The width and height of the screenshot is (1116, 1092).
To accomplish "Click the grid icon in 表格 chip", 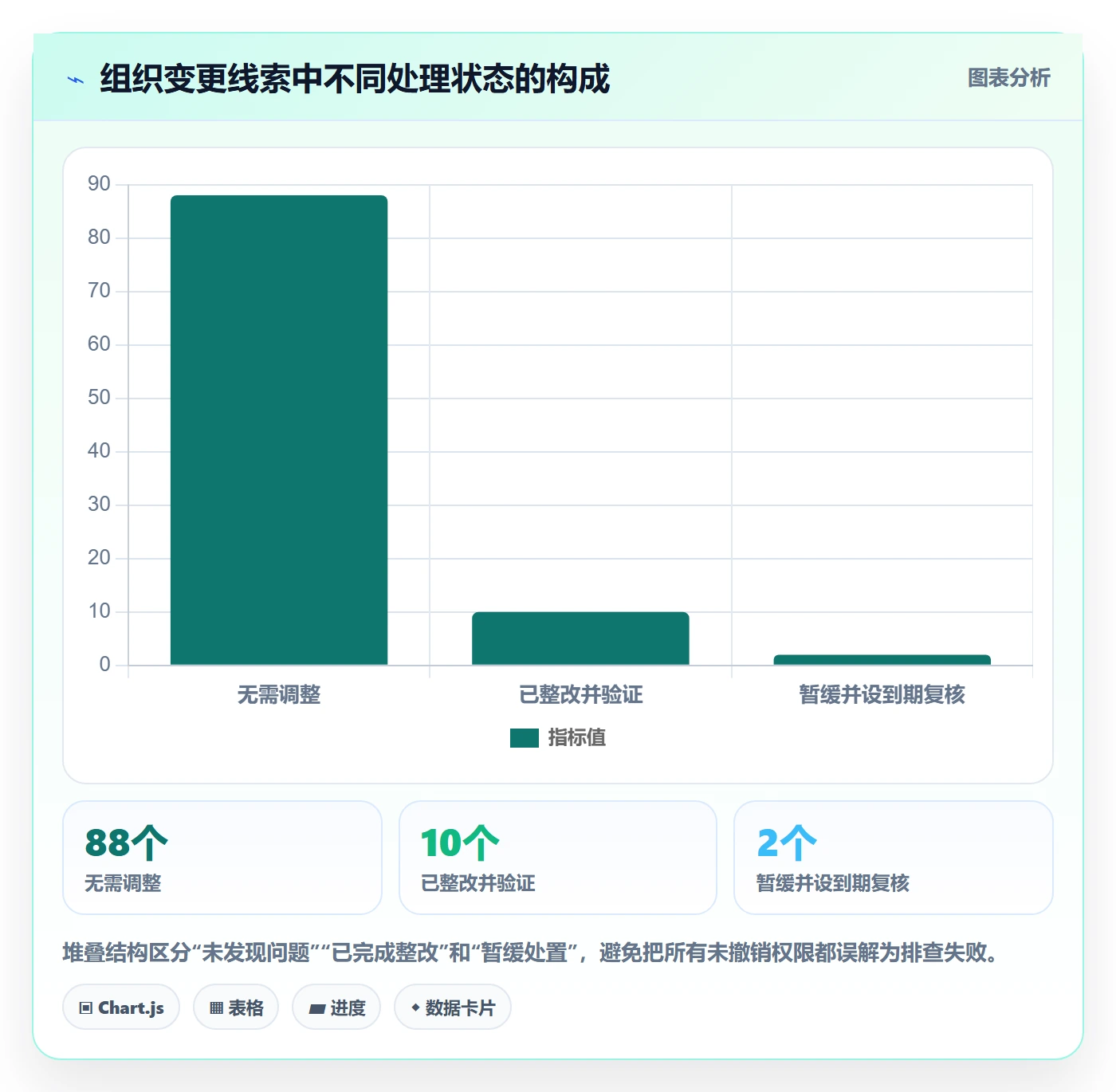I will (x=216, y=1008).
